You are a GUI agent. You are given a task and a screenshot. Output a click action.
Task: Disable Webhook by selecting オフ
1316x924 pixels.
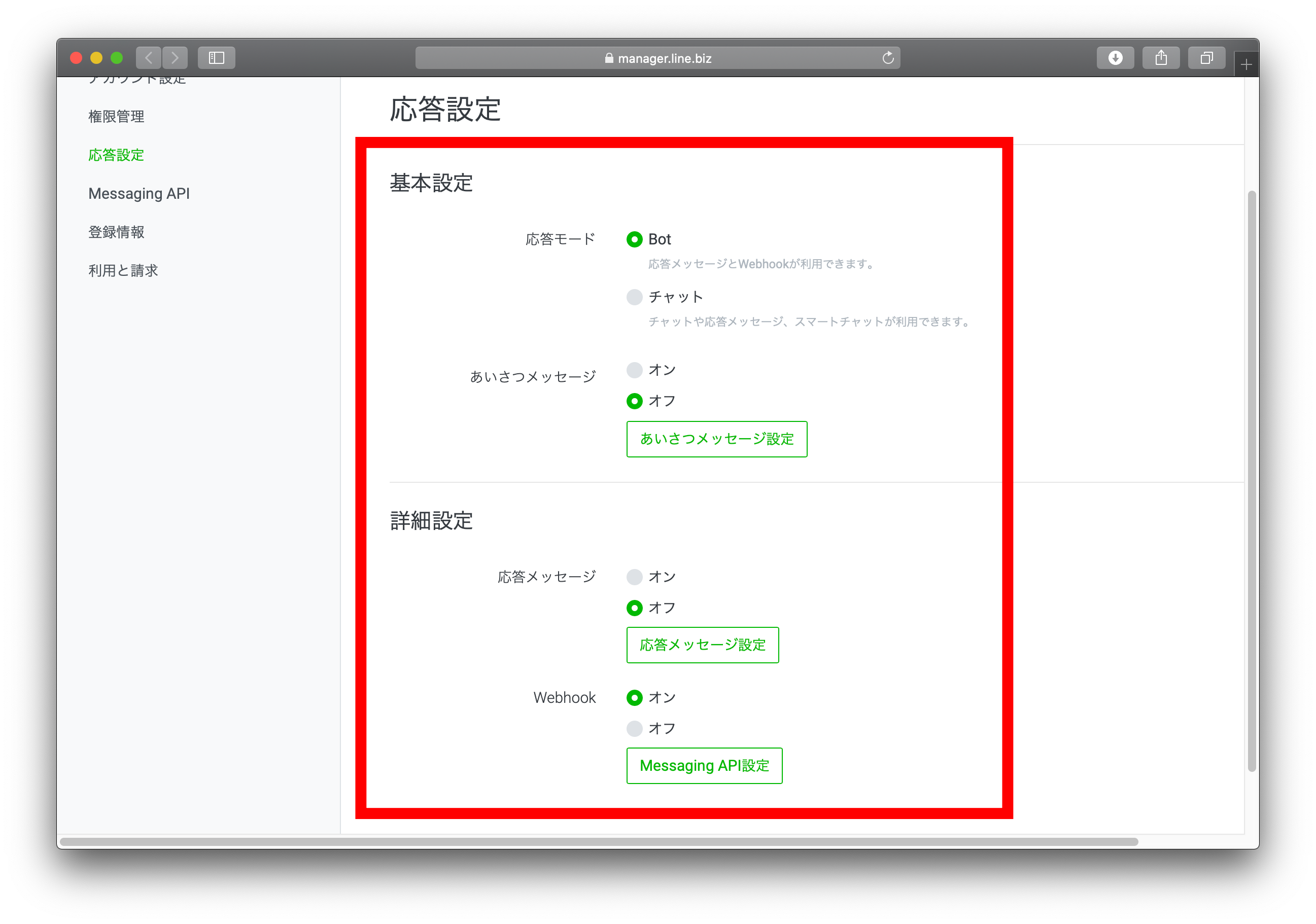point(635,728)
